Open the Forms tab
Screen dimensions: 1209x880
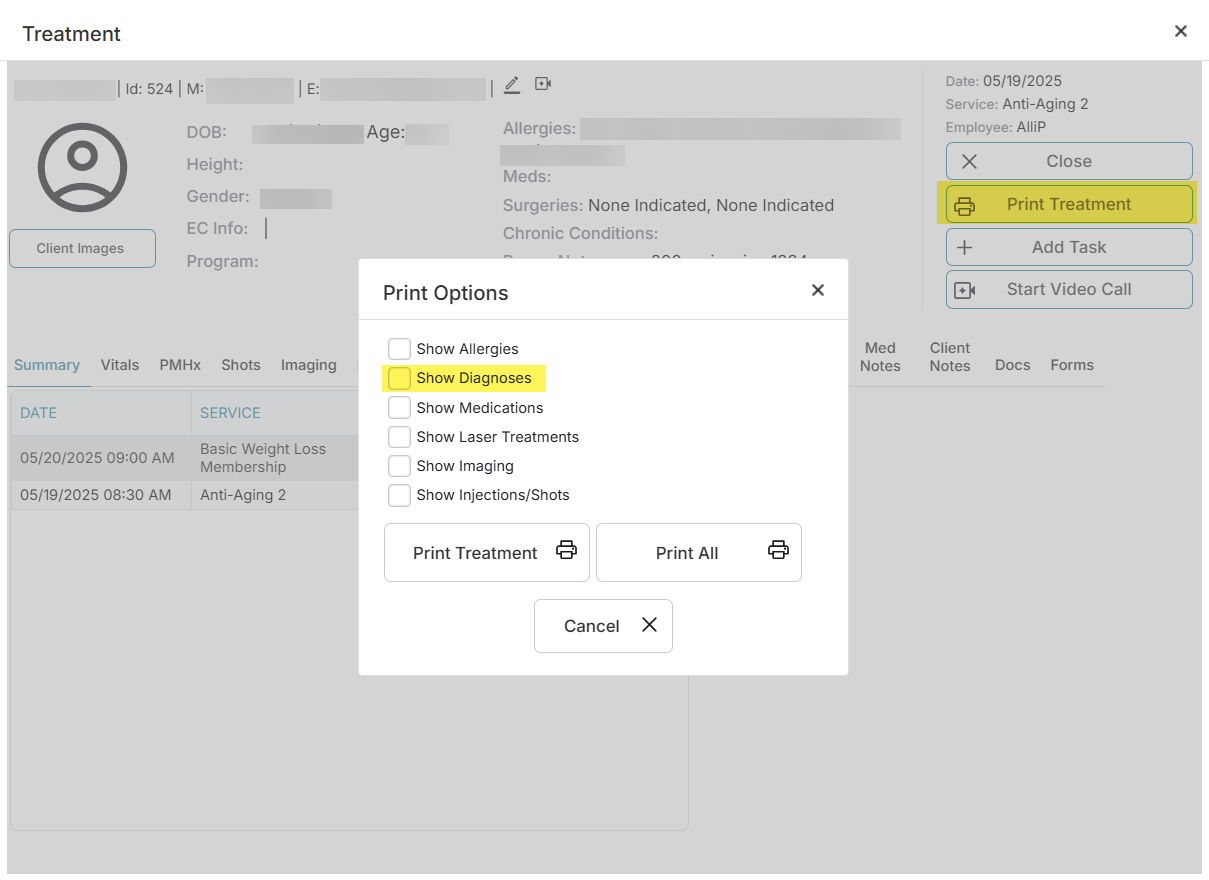[x=1071, y=365]
